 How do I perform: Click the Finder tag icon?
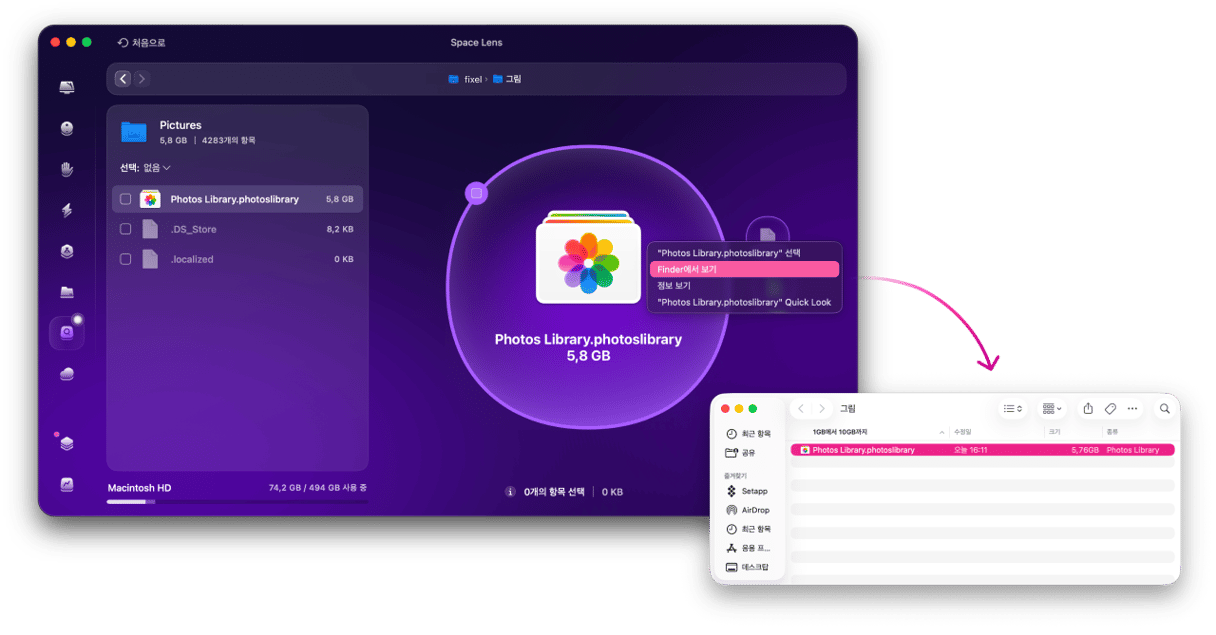coord(1110,409)
